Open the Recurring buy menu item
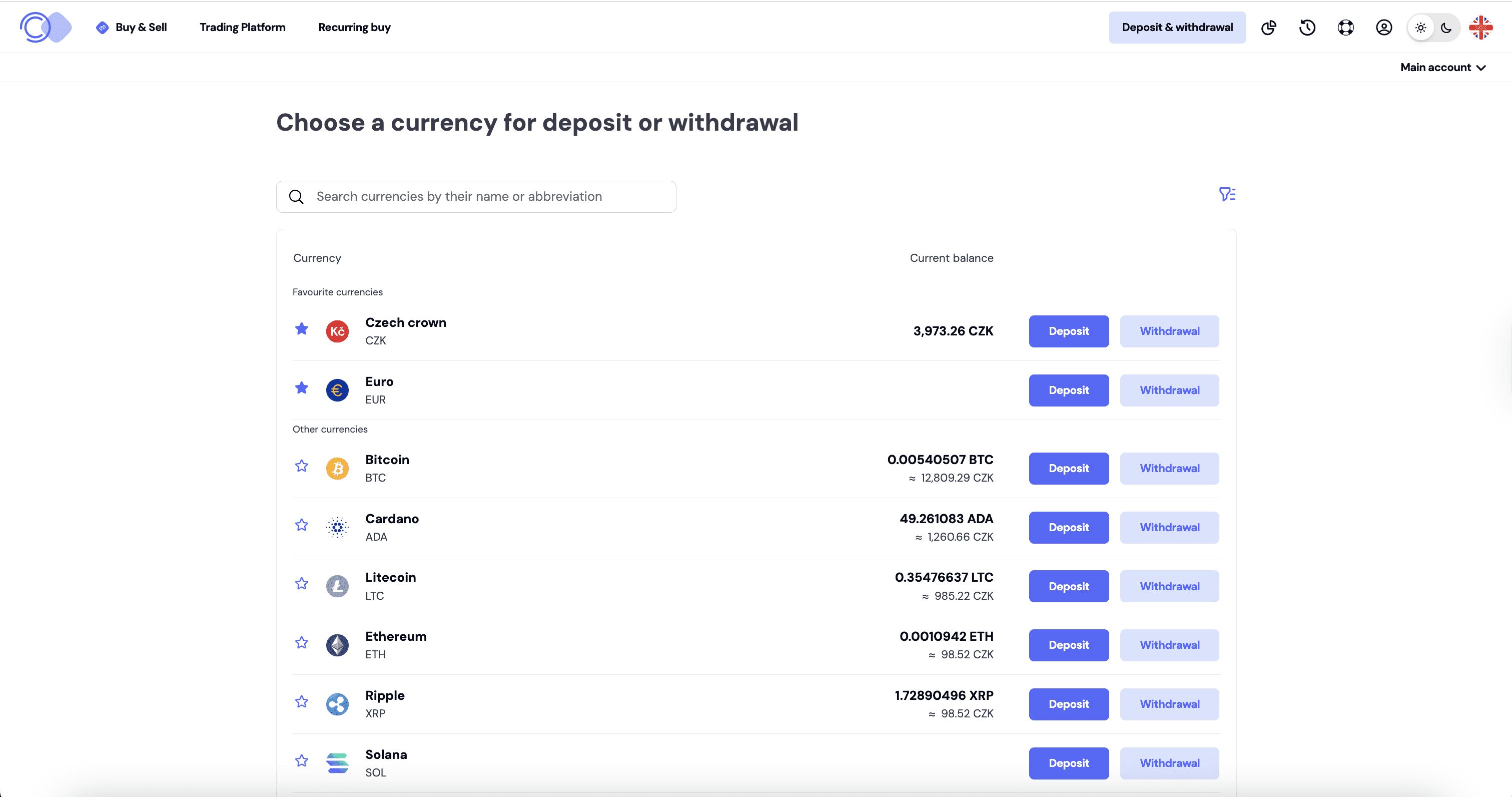Image resolution: width=1512 pixels, height=797 pixels. click(355, 28)
